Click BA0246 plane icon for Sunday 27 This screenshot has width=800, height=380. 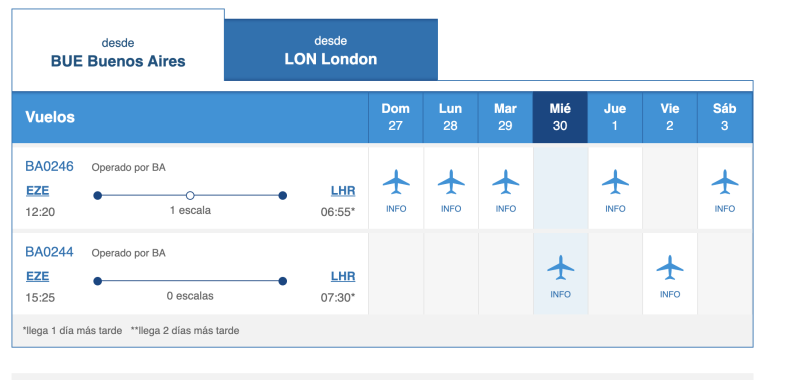pyautogui.click(x=396, y=182)
